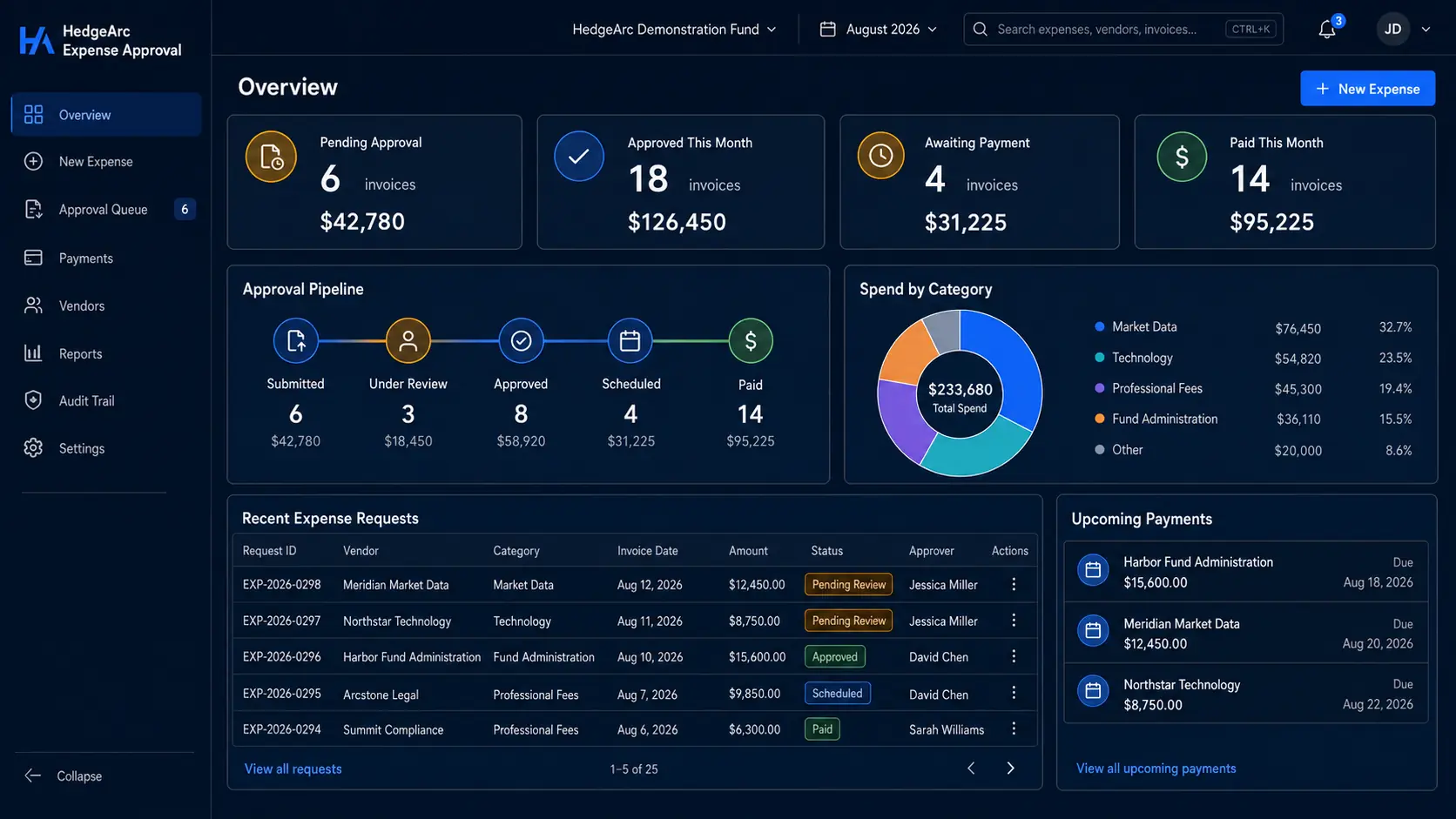This screenshot has width=1456, height=819.
Task: Click the Under Review pipeline icon
Action: [408, 340]
